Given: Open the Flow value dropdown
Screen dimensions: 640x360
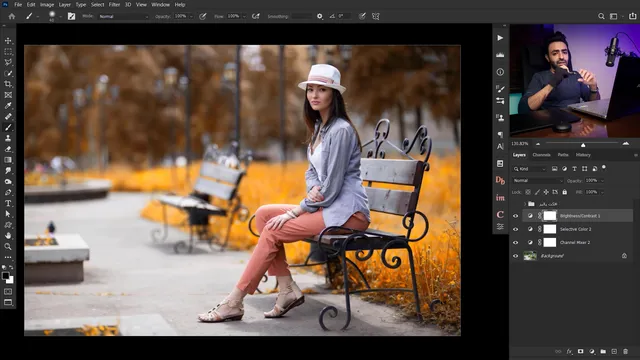Looking at the screenshot, I should [x=244, y=16].
